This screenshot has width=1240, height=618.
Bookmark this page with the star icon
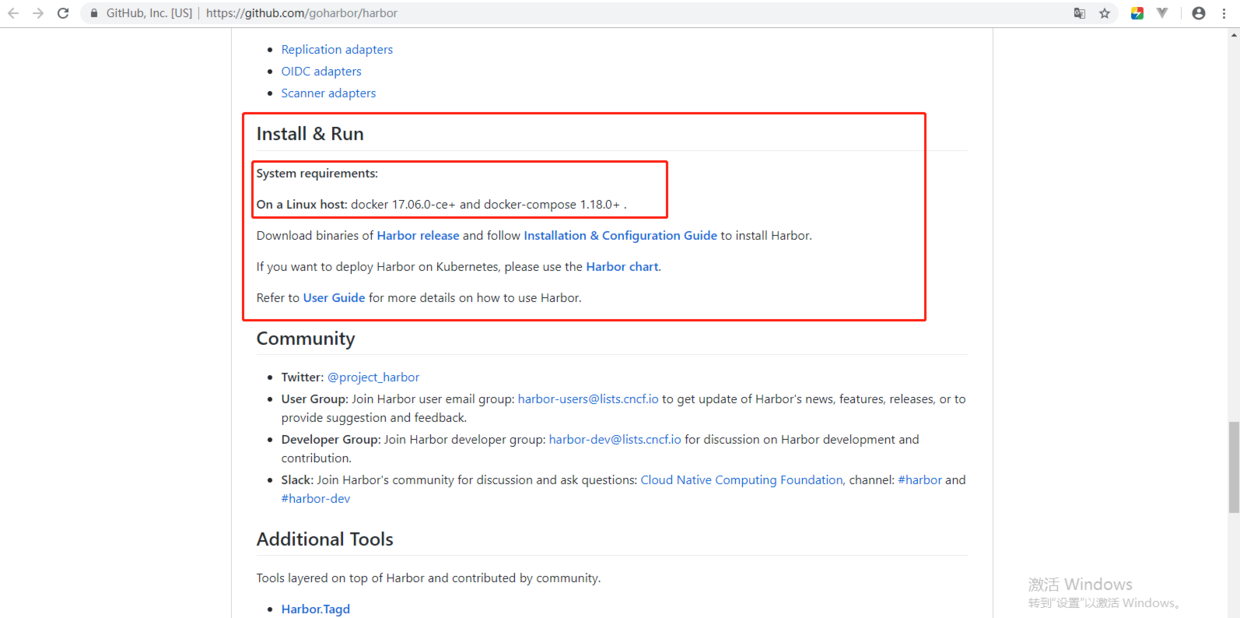pyautogui.click(x=1105, y=13)
